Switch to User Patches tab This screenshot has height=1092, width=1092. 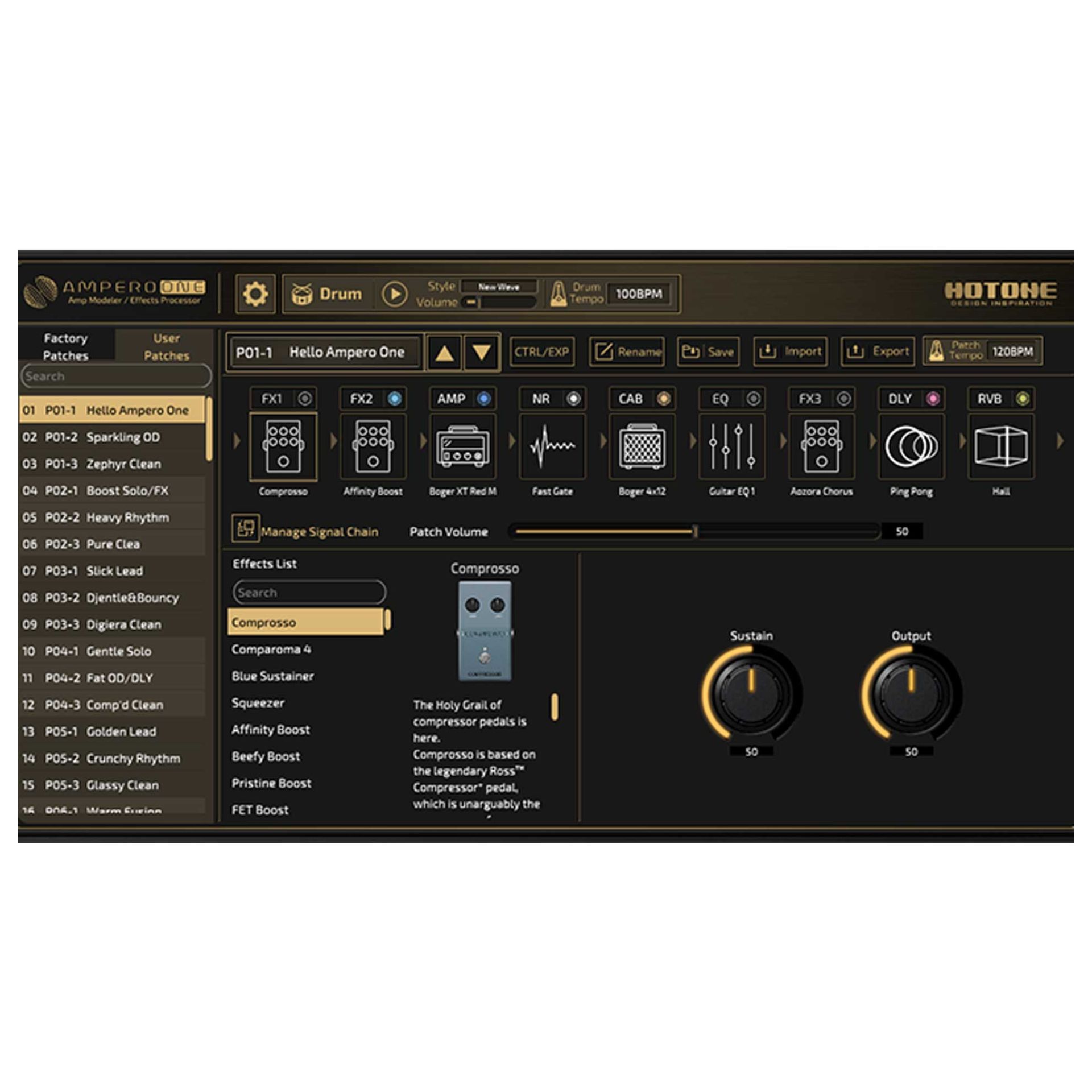[x=166, y=346]
